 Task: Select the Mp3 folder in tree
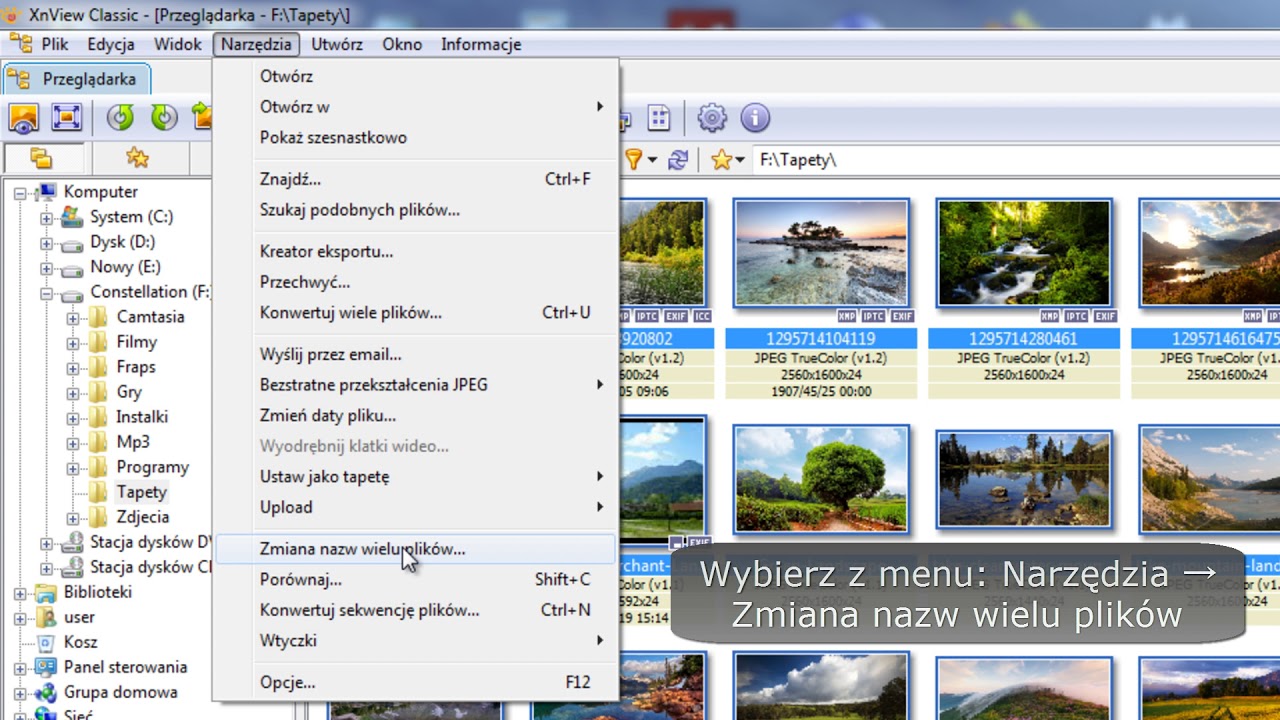click(133, 442)
